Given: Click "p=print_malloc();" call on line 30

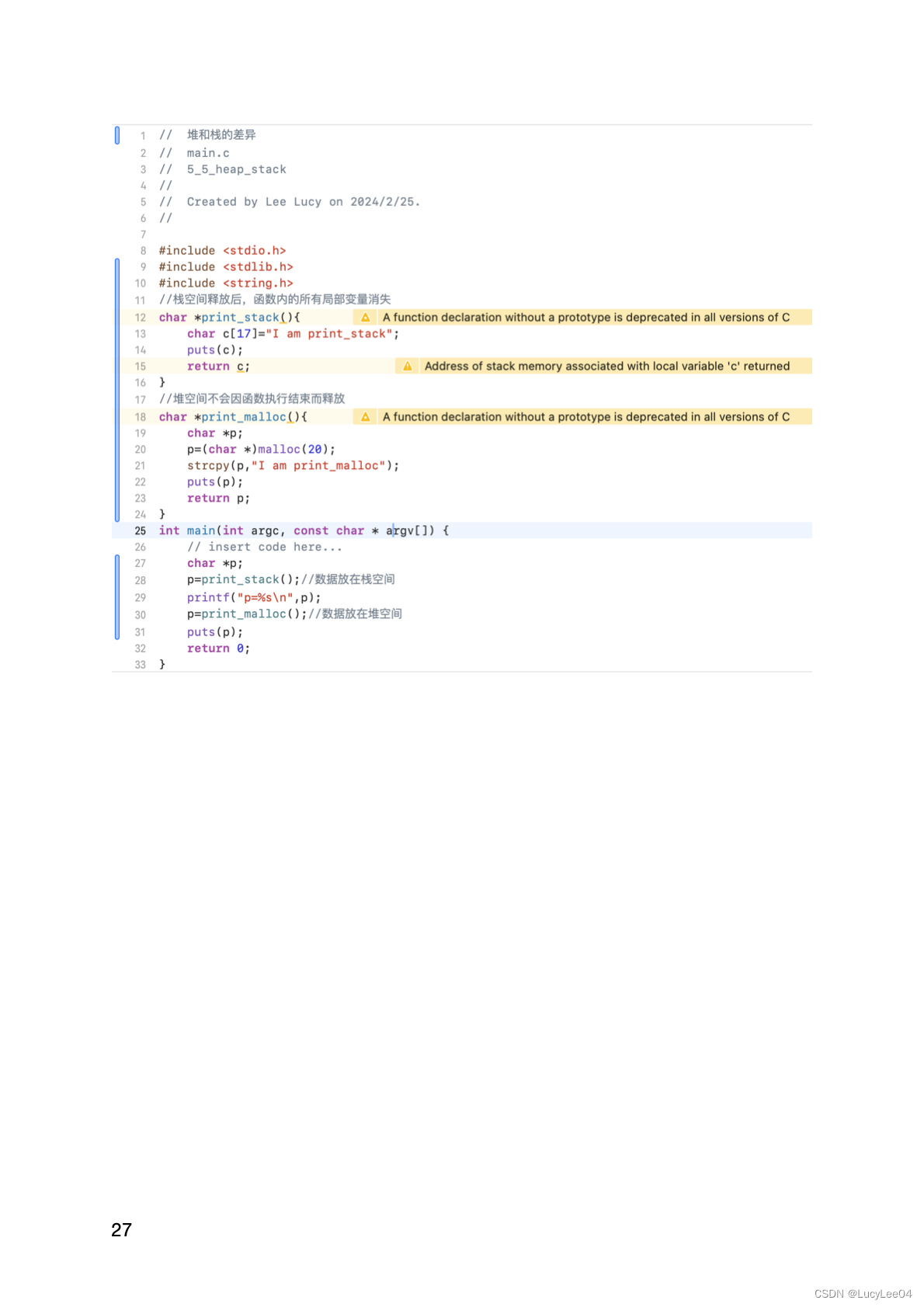Looking at the screenshot, I should click(x=247, y=614).
